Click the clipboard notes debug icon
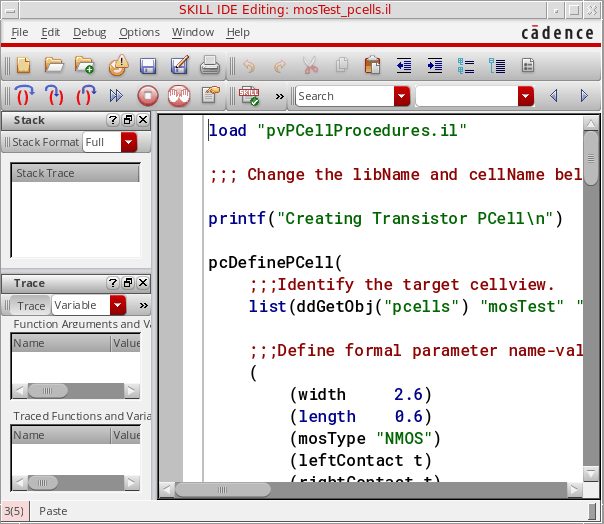The image size is (604, 524). [210, 95]
